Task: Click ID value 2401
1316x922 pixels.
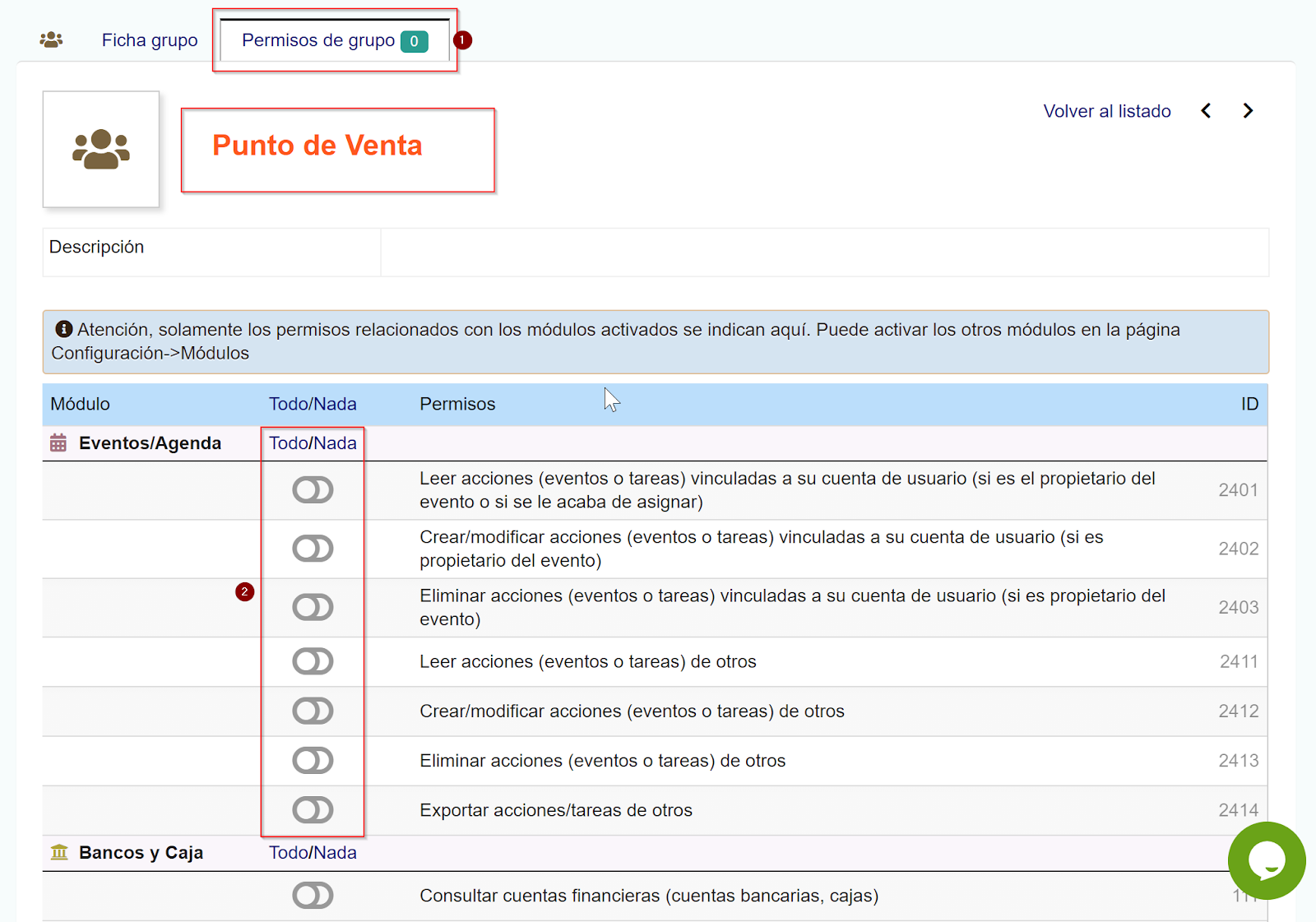Action: (x=1239, y=490)
